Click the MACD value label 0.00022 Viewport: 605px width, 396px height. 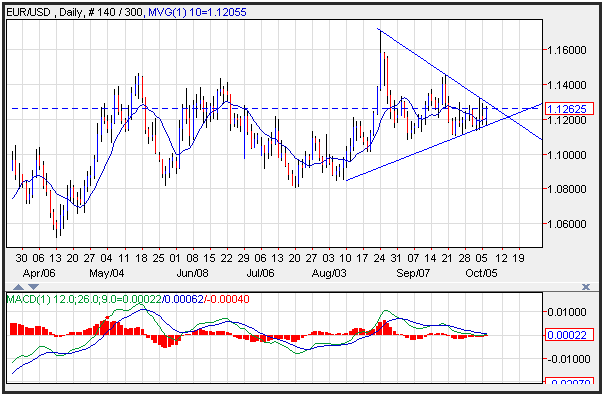569,335
